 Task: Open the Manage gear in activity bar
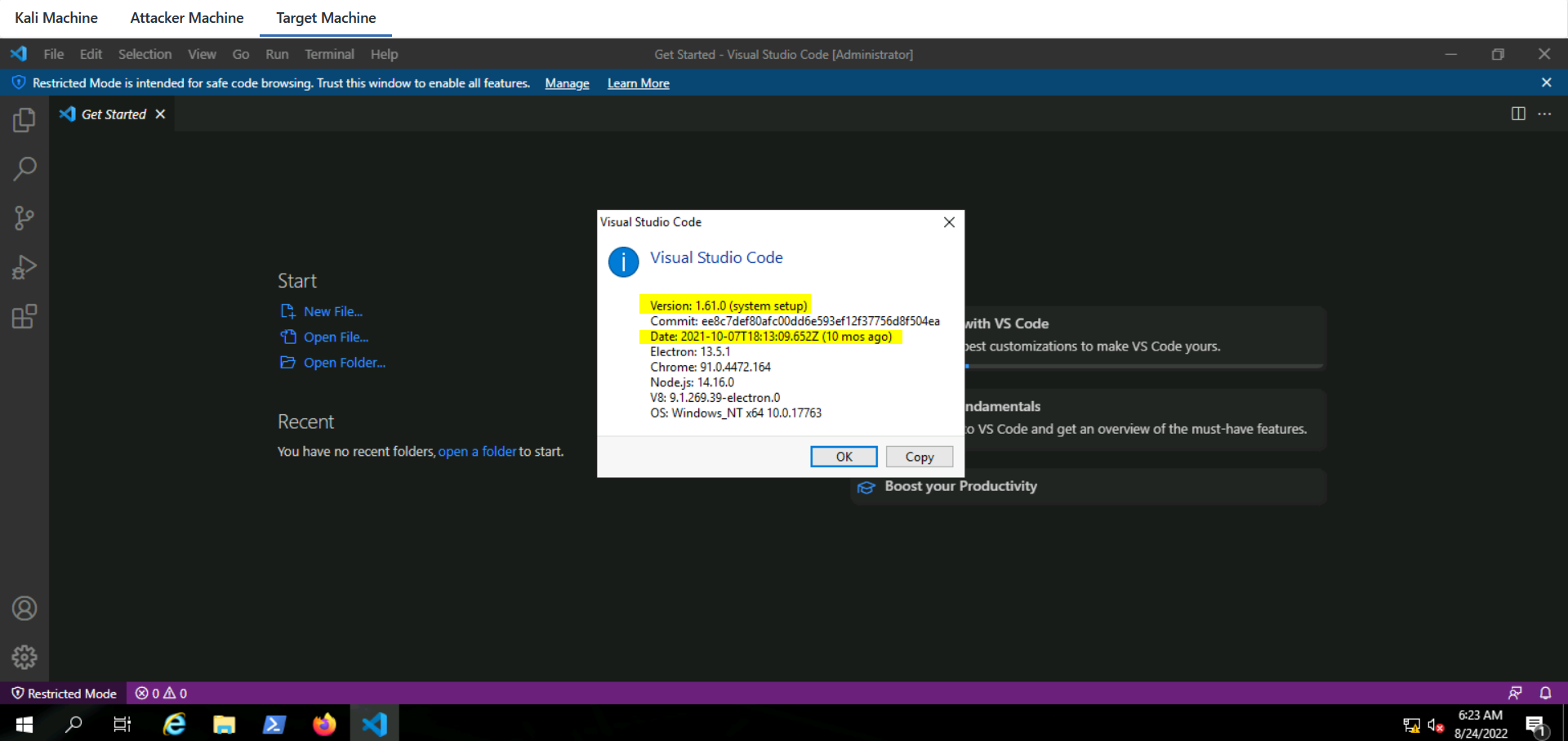(24, 657)
